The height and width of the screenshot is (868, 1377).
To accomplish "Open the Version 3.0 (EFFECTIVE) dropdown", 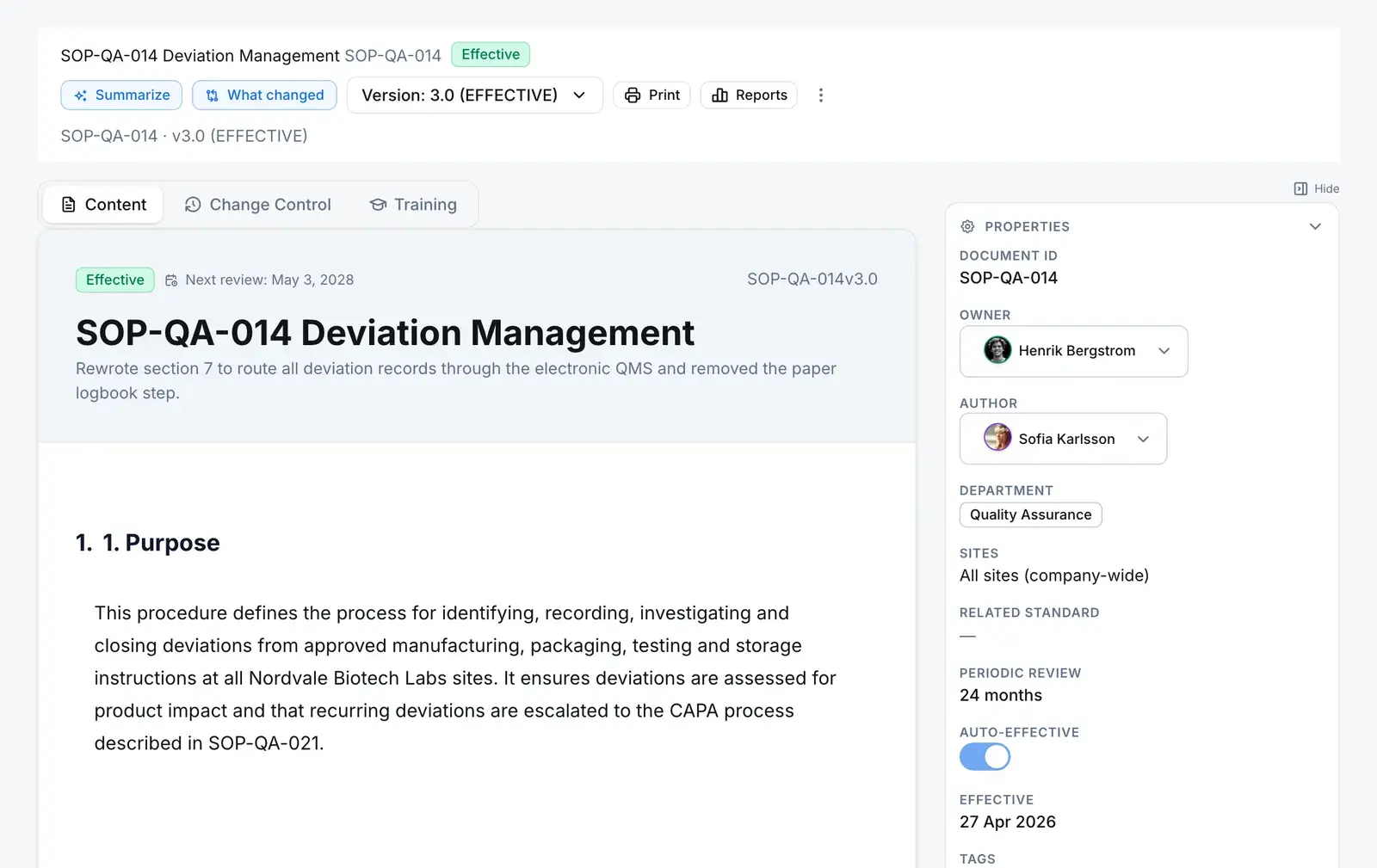I will 474,95.
